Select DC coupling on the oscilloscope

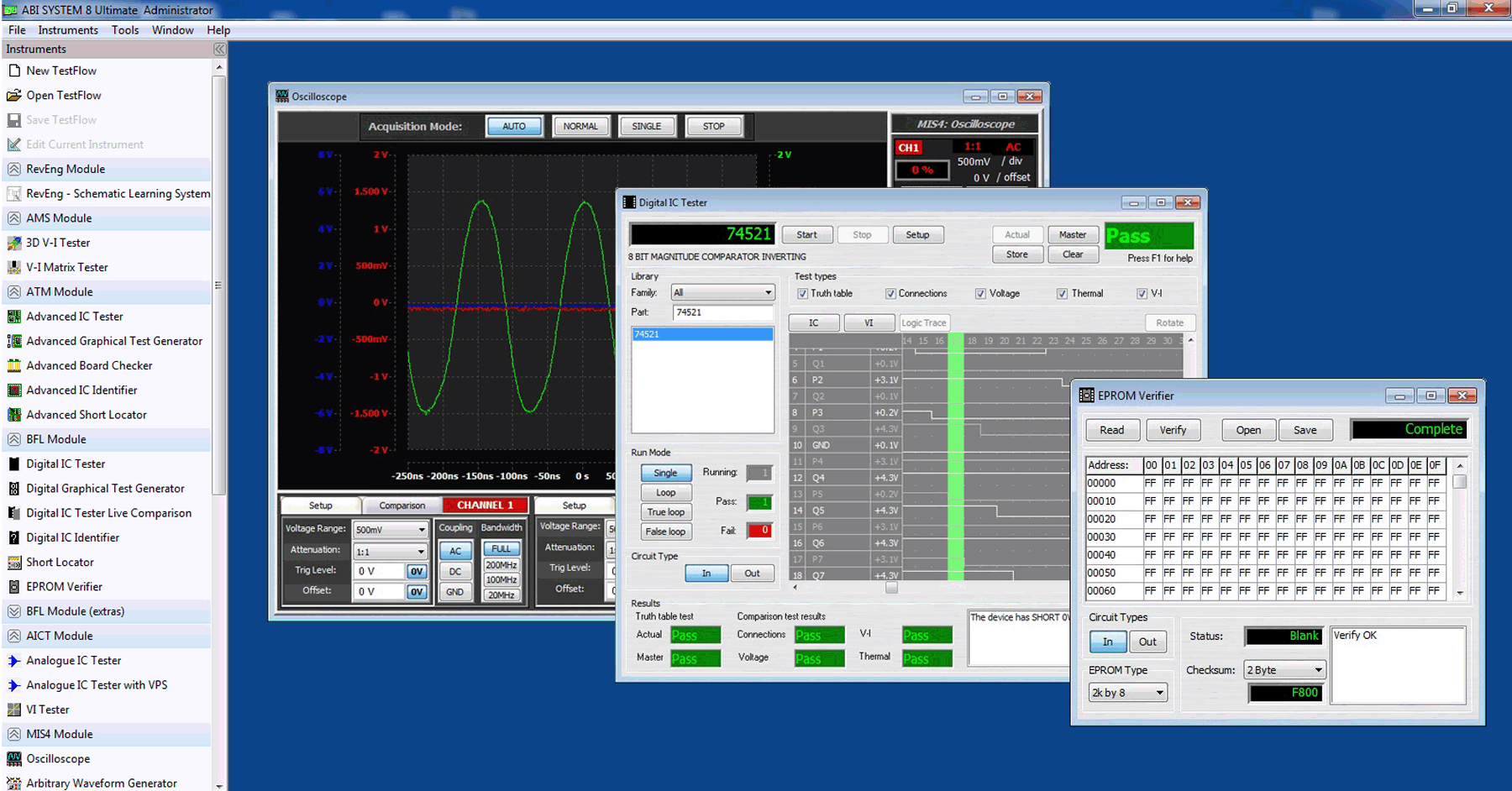coord(455,572)
